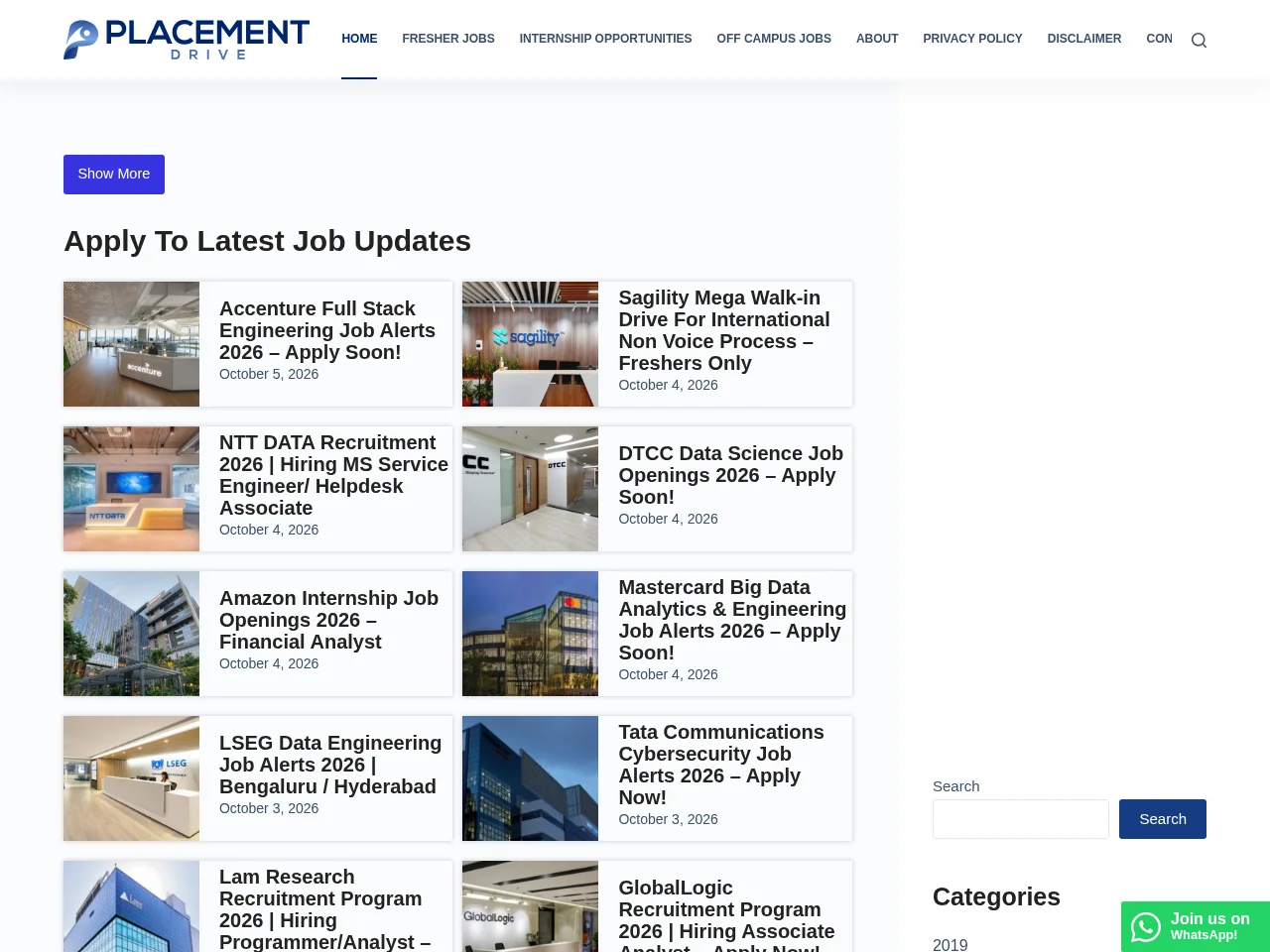The width and height of the screenshot is (1270, 952).
Task: Open Accenture Full Stack Engineering article
Action: pos(327,330)
